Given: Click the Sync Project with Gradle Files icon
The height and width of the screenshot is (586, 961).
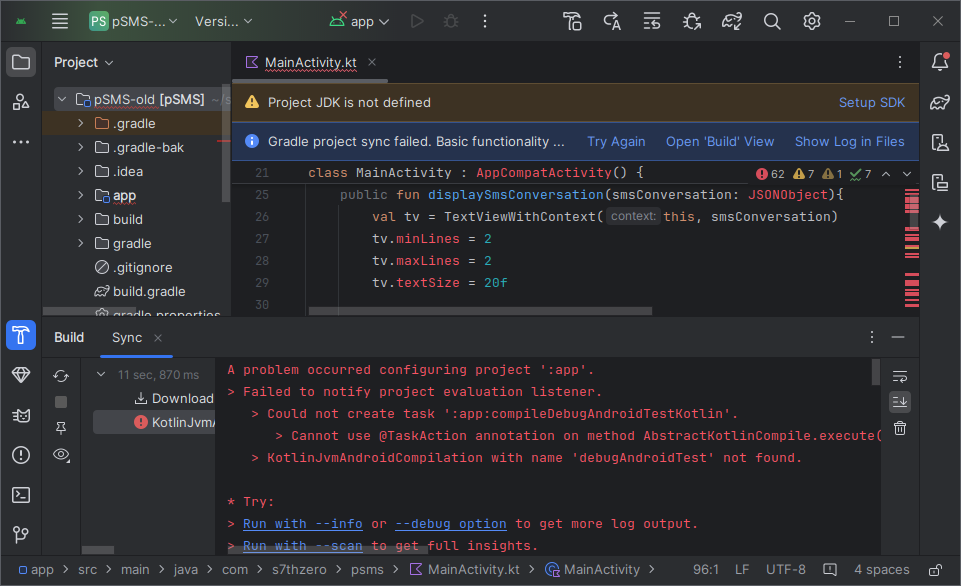Looking at the screenshot, I should (x=732, y=21).
